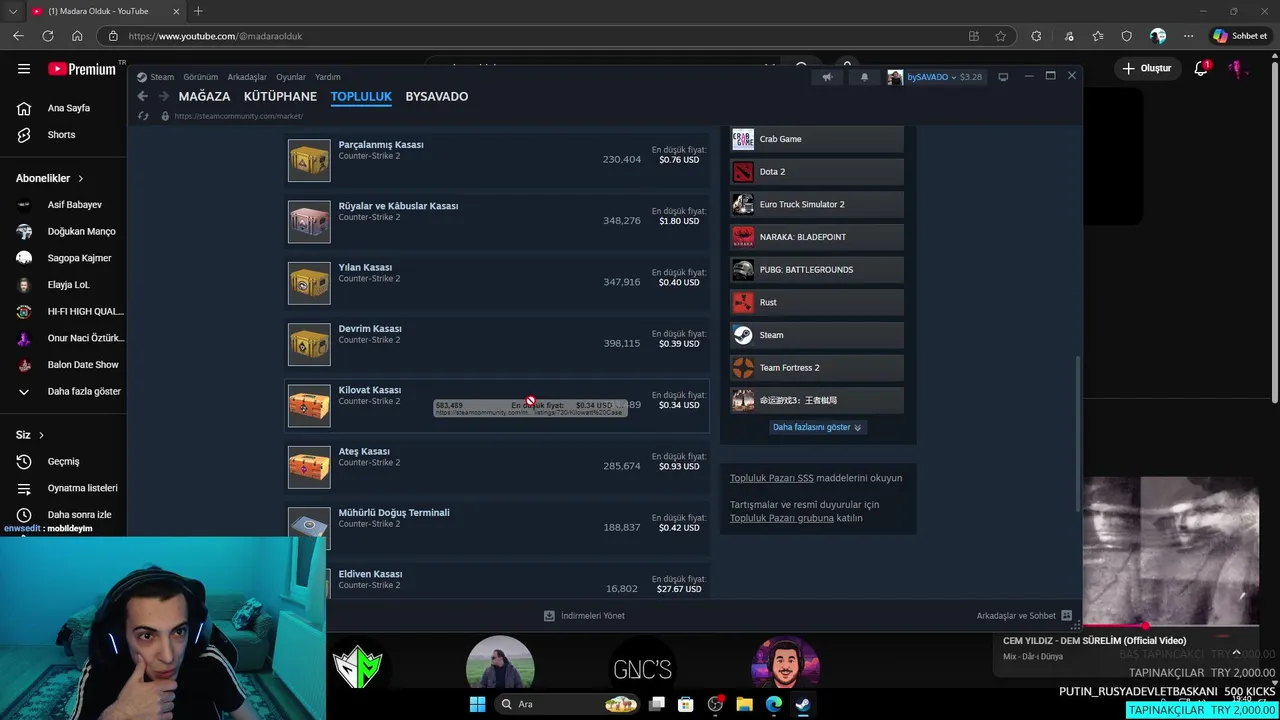Viewport: 1280px width, 720px height.
Task: Filter market by Rust
Action: click(817, 302)
